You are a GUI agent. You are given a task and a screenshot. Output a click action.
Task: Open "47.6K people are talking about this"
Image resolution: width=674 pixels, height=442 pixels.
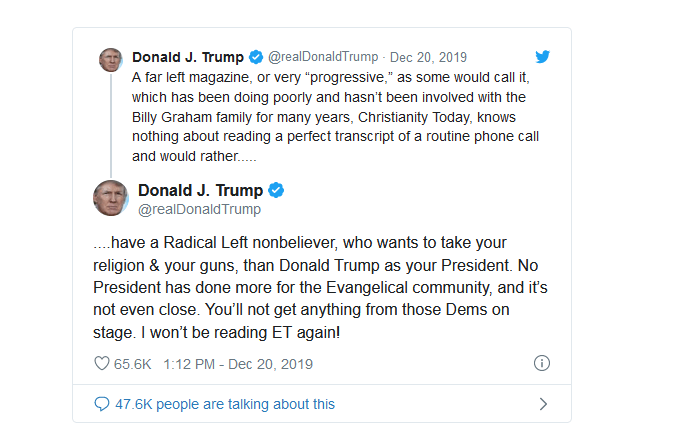225,404
